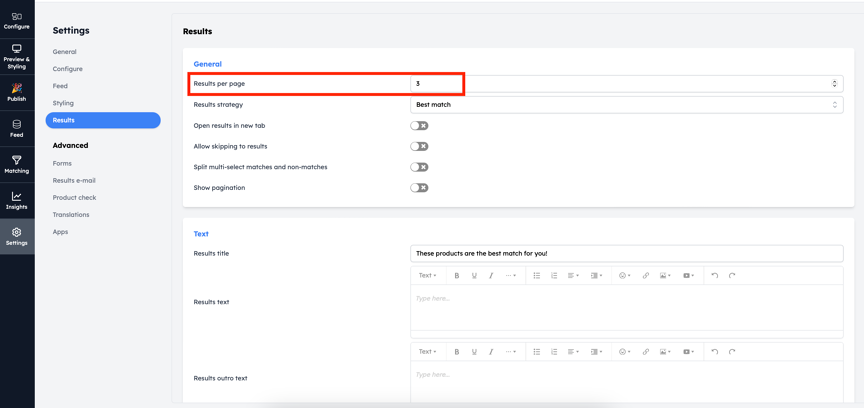This screenshot has height=408, width=864.
Task: Expand more formatting options in Results text toolbar
Action: pyautogui.click(x=510, y=276)
